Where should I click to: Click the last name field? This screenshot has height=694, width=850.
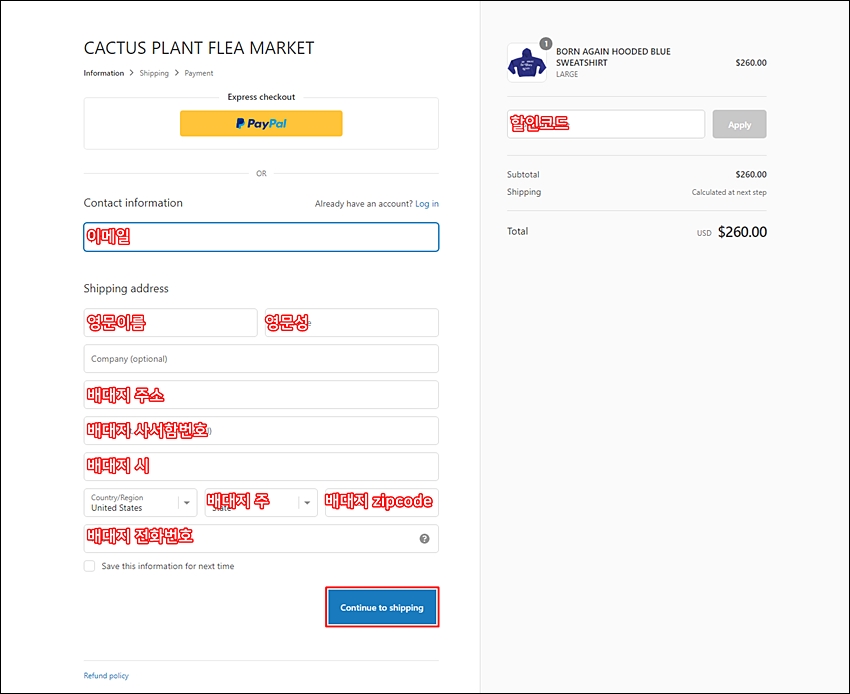click(x=351, y=323)
